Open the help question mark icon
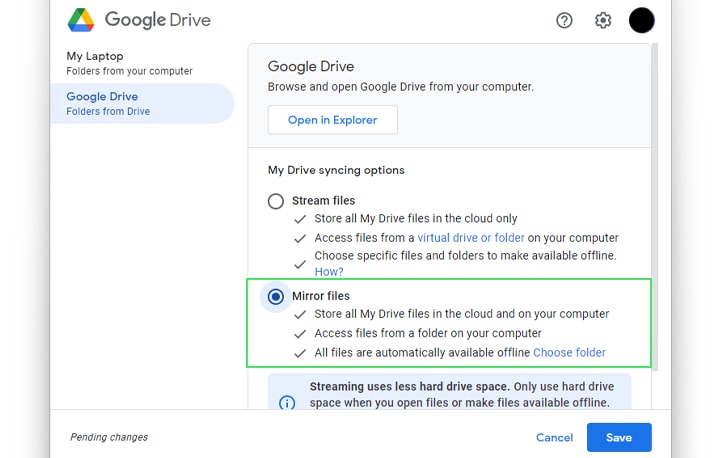Viewport: 725px width, 458px height. coord(564,20)
